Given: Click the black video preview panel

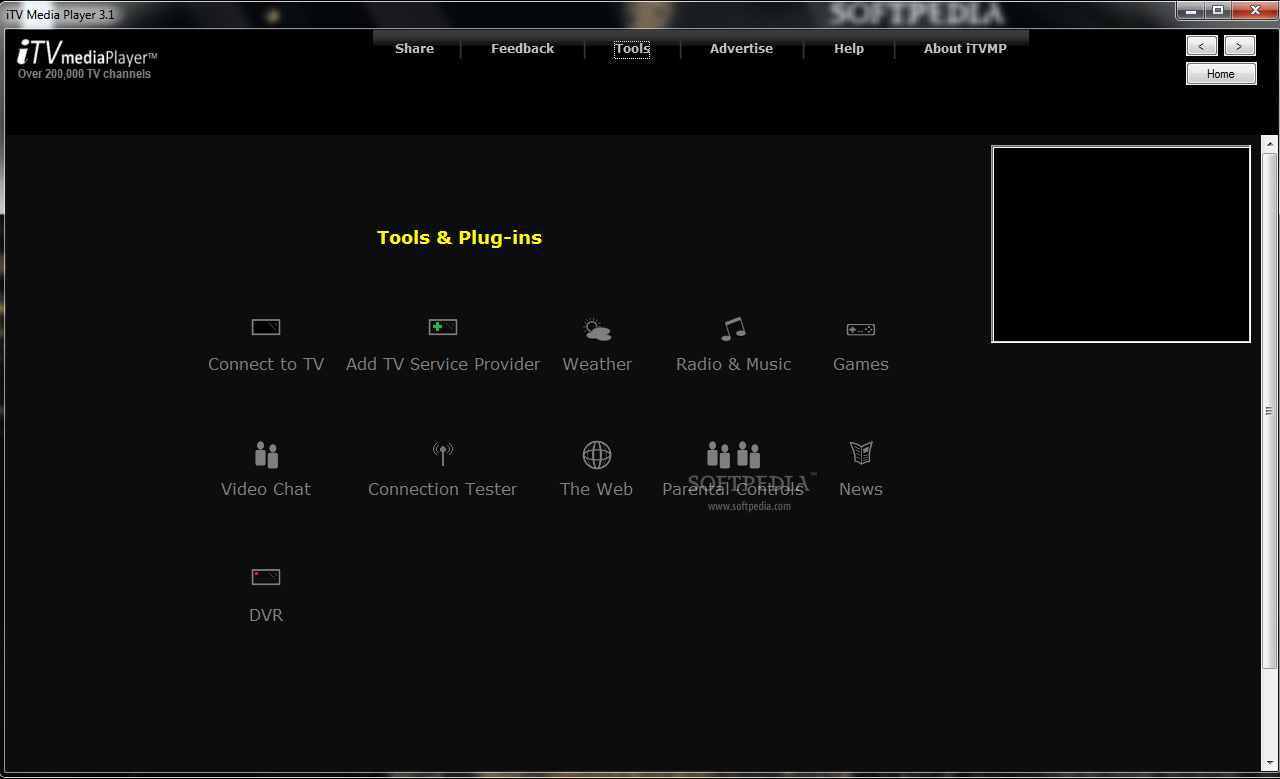Looking at the screenshot, I should point(1121,244).
